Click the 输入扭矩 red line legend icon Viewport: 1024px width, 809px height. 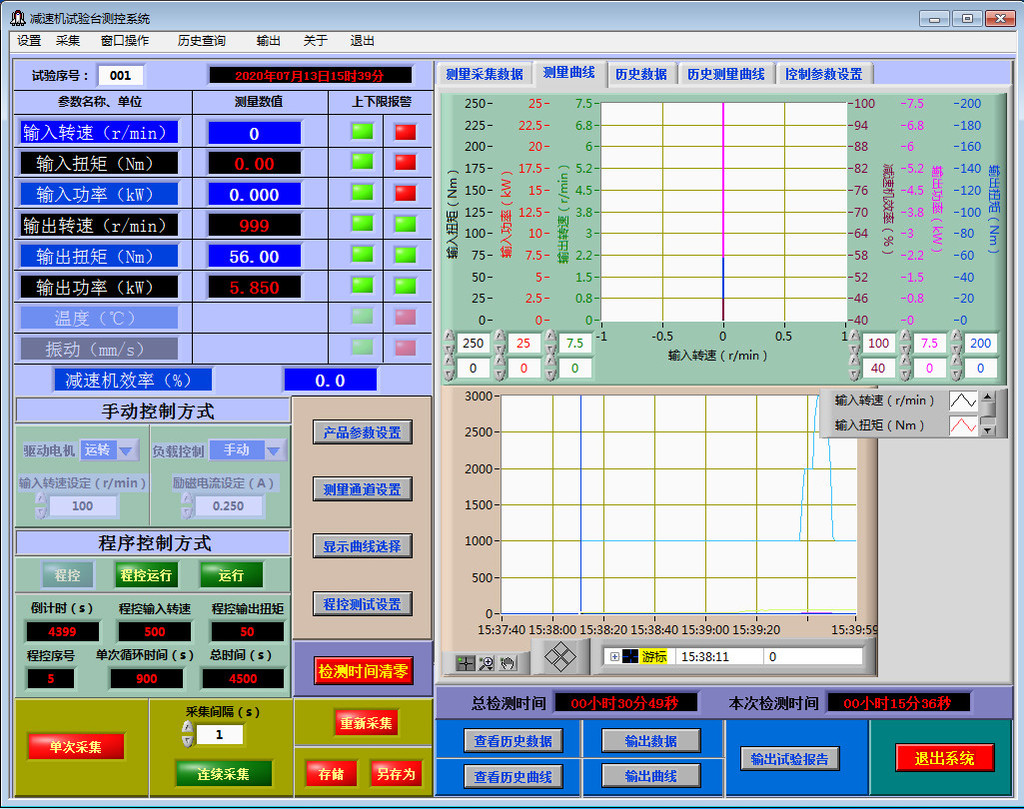[x=962, y=426]
